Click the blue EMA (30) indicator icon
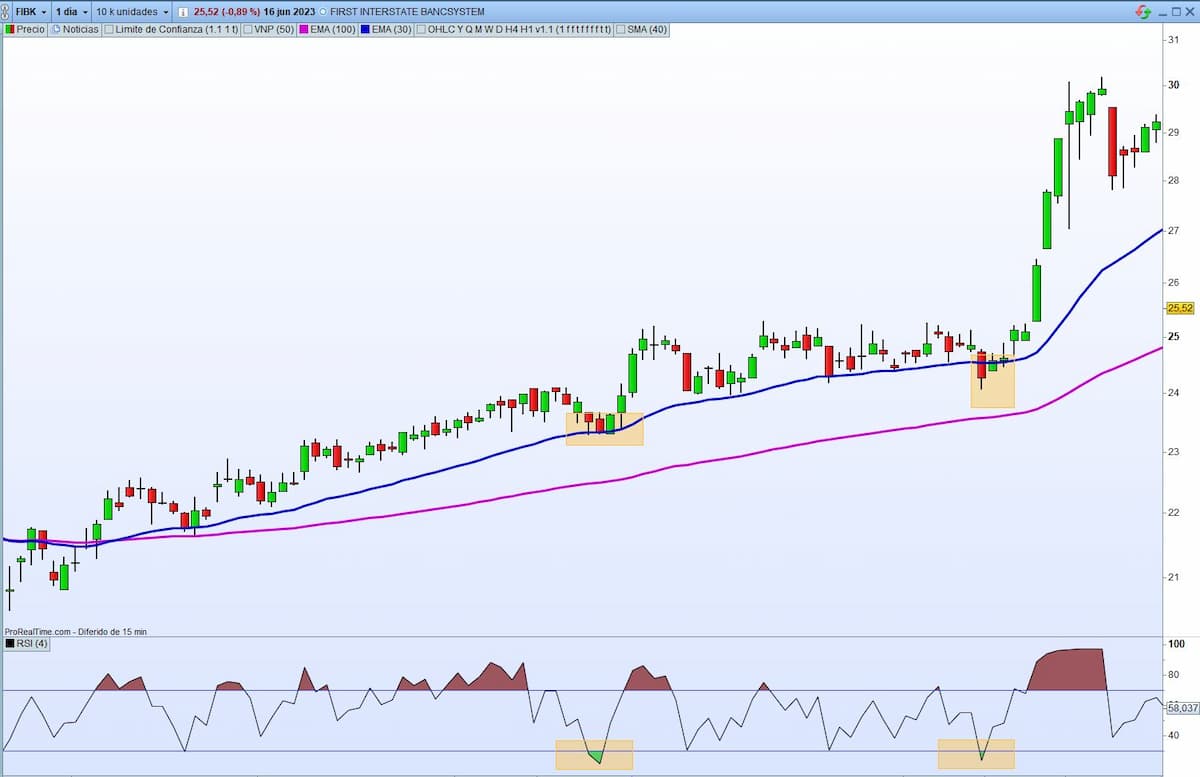 [366, 29]
